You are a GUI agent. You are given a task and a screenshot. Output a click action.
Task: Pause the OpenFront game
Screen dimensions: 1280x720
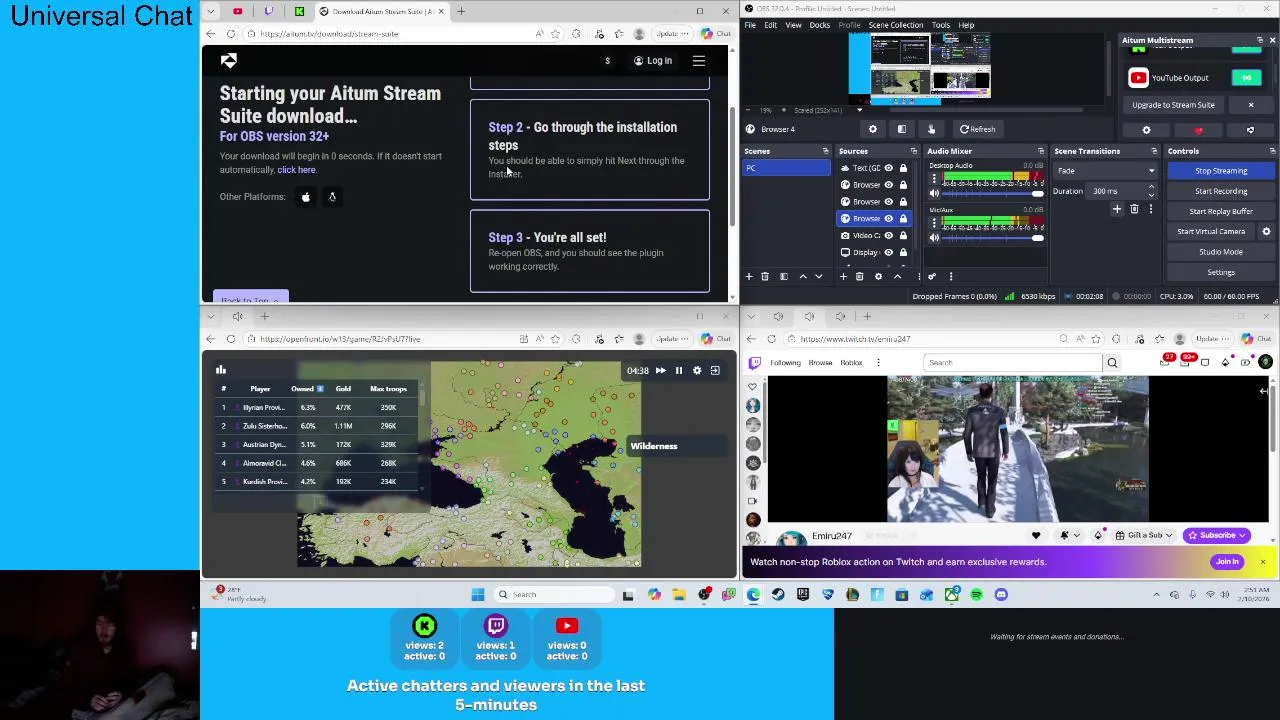click(x=678, y=371)
